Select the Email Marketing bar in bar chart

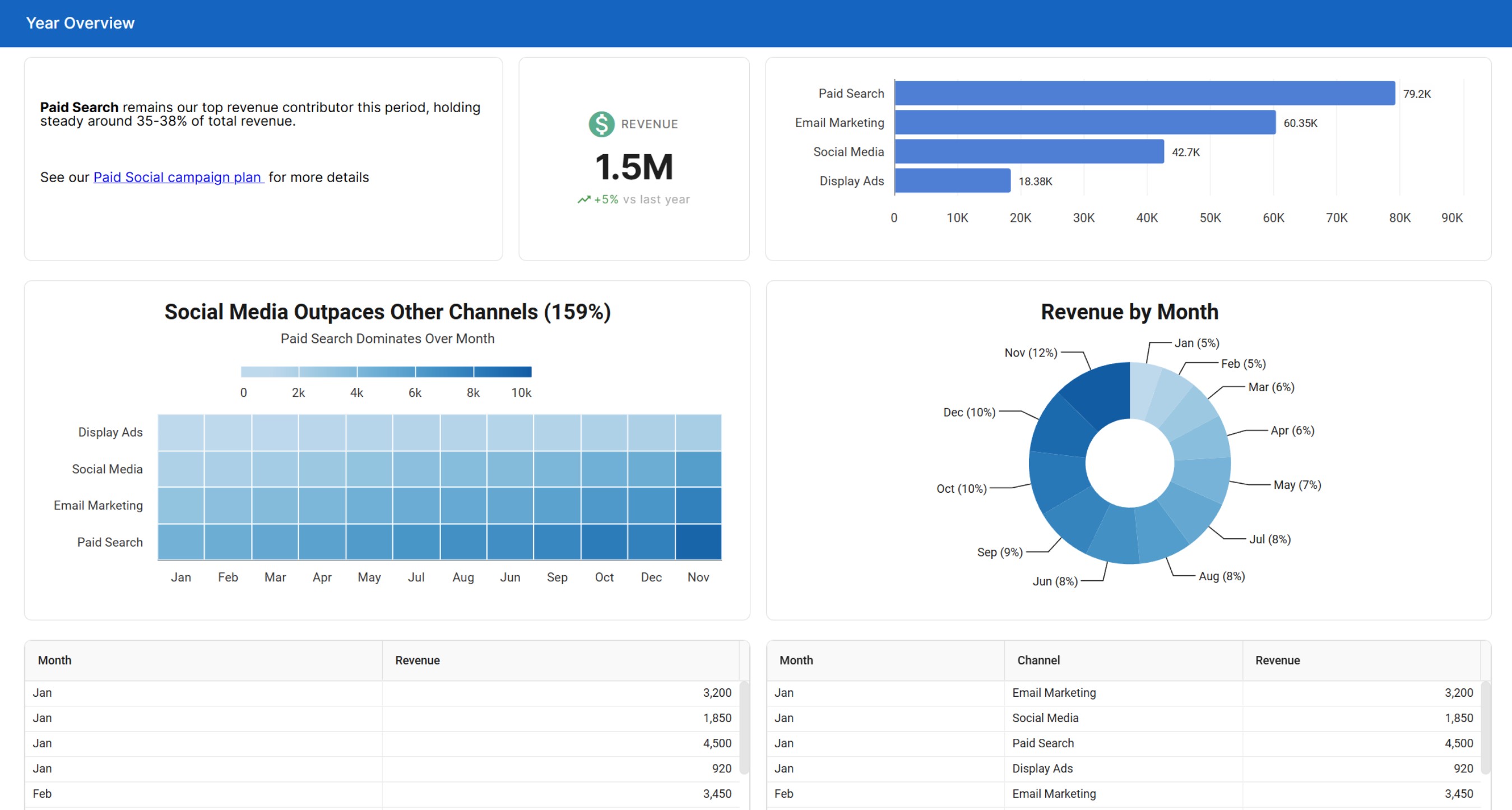[x=1085, y=123]
